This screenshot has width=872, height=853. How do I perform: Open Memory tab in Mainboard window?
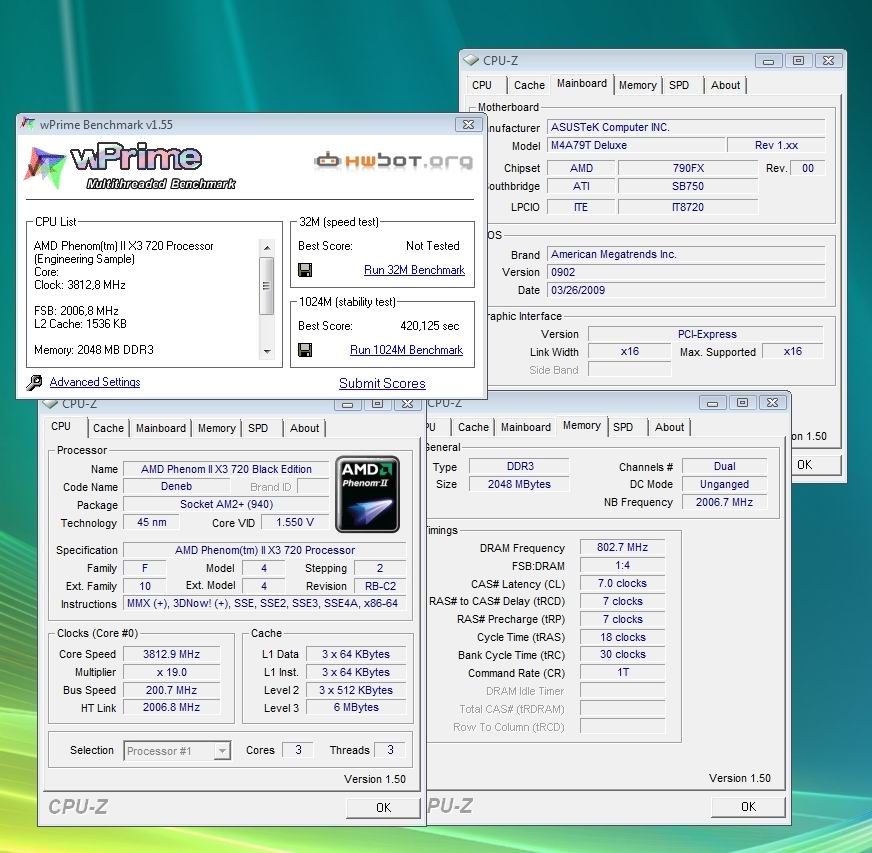coord(638,85)
